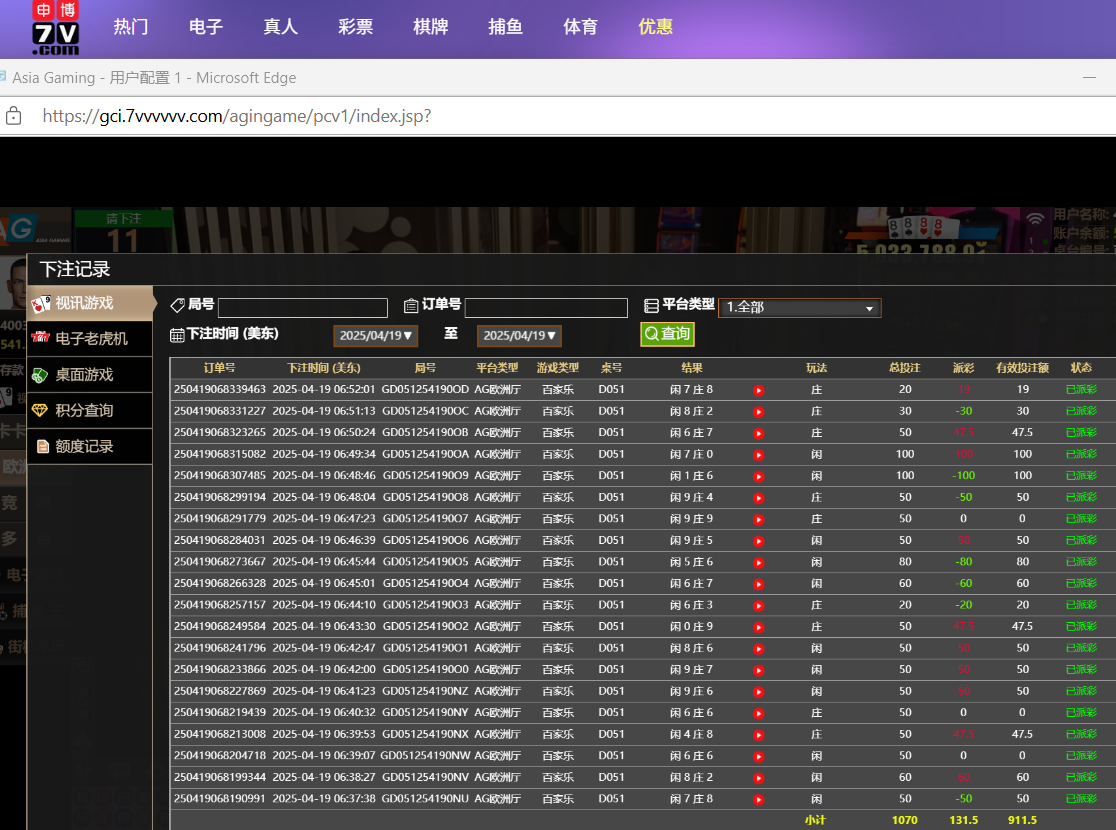This screenshot has width=1116, height=830.
Task: Play video replay for order 250419068190991
Action: [758, 799]
